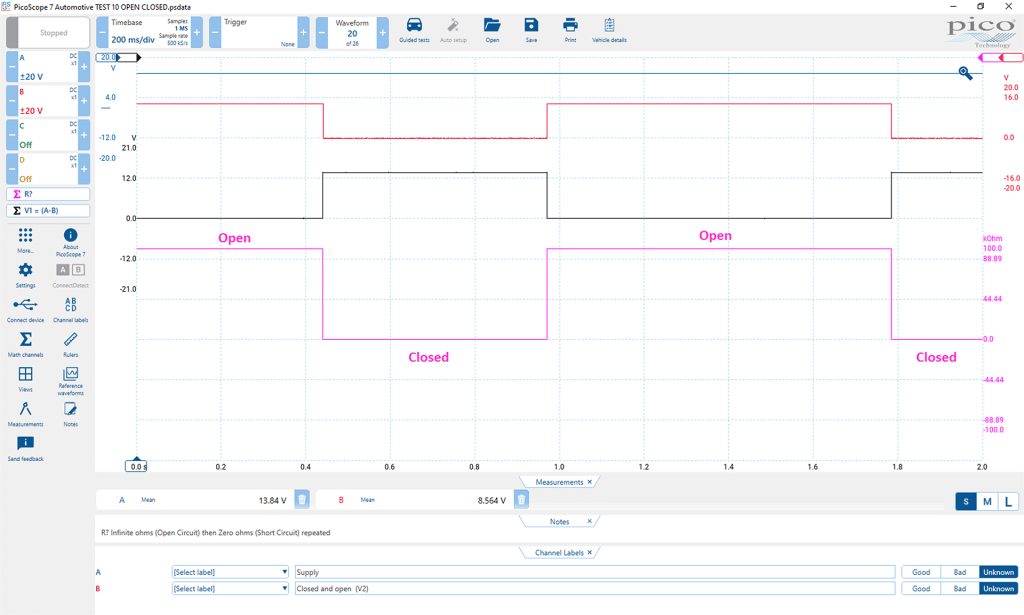Open Vehicle details clipboard icon

click(609, 25)
